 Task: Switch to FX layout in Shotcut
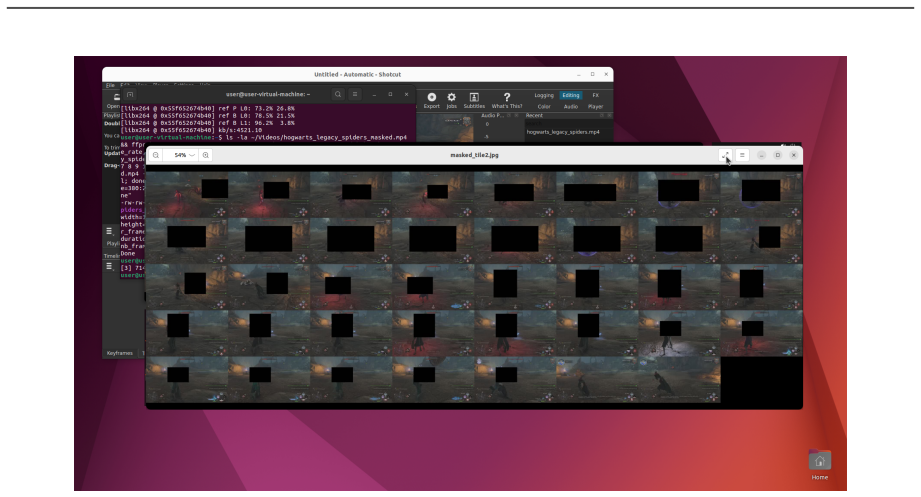click(596, 95)
